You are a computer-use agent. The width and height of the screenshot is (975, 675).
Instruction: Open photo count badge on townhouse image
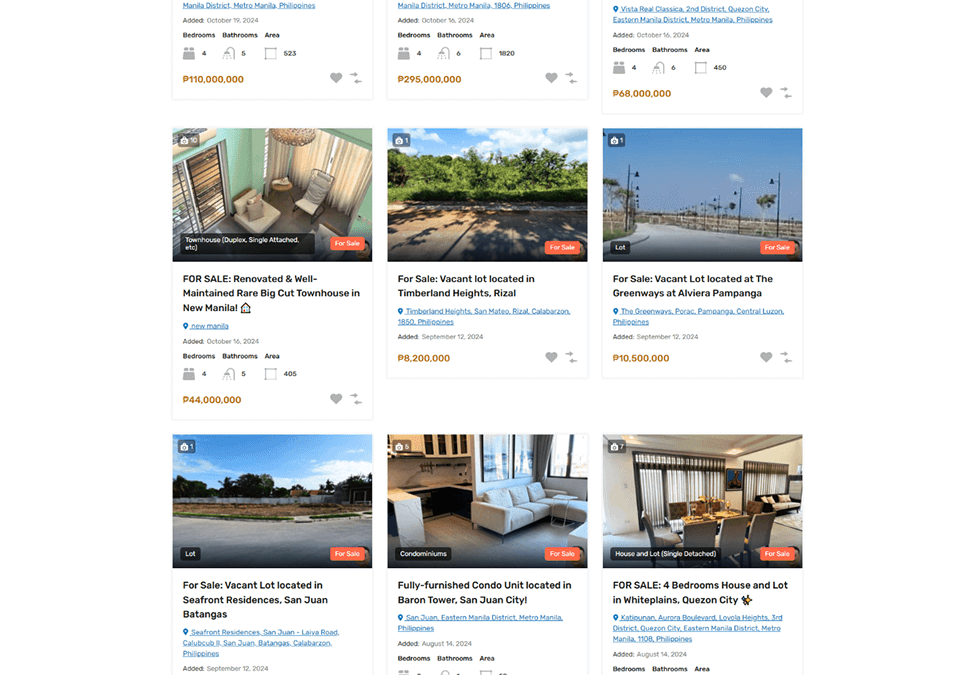(188, 140)
